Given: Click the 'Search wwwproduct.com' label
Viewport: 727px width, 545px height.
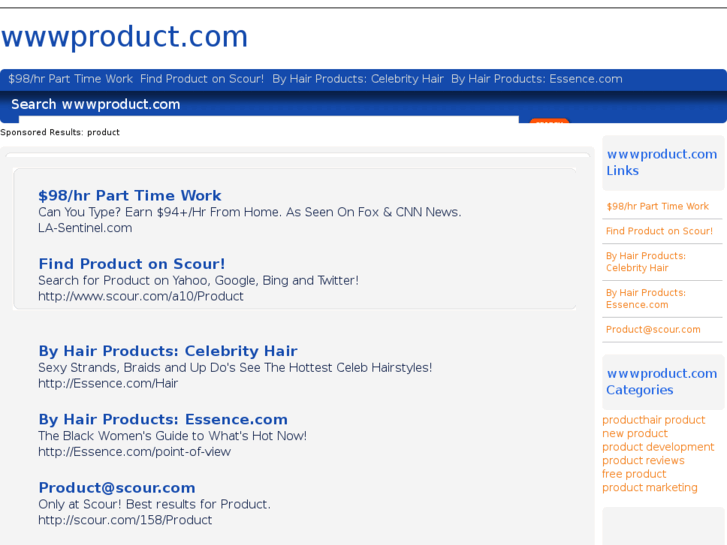Looking at the screenshot, I should (96, 104).
